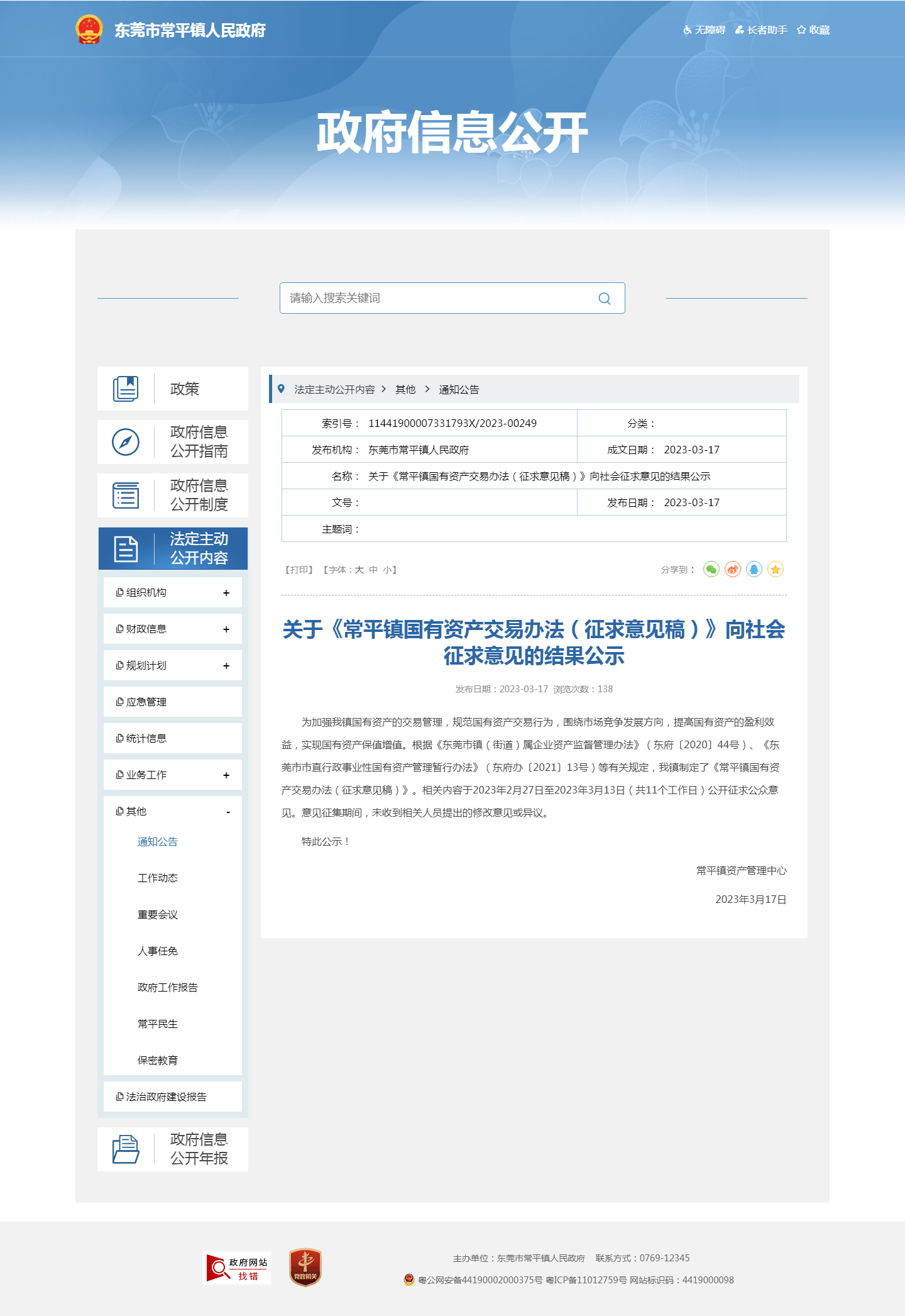Image resolution: width=905 pixels, height=1316 pixels.
Task: Select 保密教育 in the sidebar
Action: pyautogui.click(x=158, y=1061)
